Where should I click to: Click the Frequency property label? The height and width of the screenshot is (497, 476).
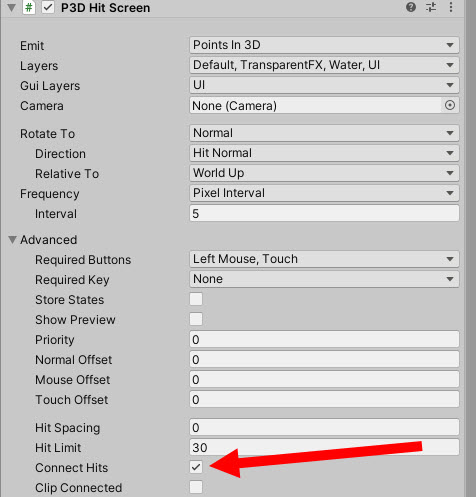click(50, 194)
